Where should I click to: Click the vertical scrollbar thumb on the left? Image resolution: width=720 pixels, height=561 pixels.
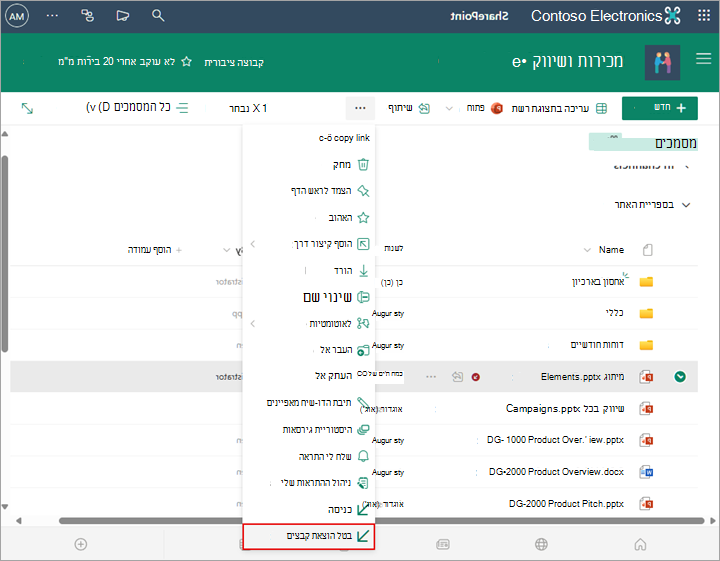(5, 254)
